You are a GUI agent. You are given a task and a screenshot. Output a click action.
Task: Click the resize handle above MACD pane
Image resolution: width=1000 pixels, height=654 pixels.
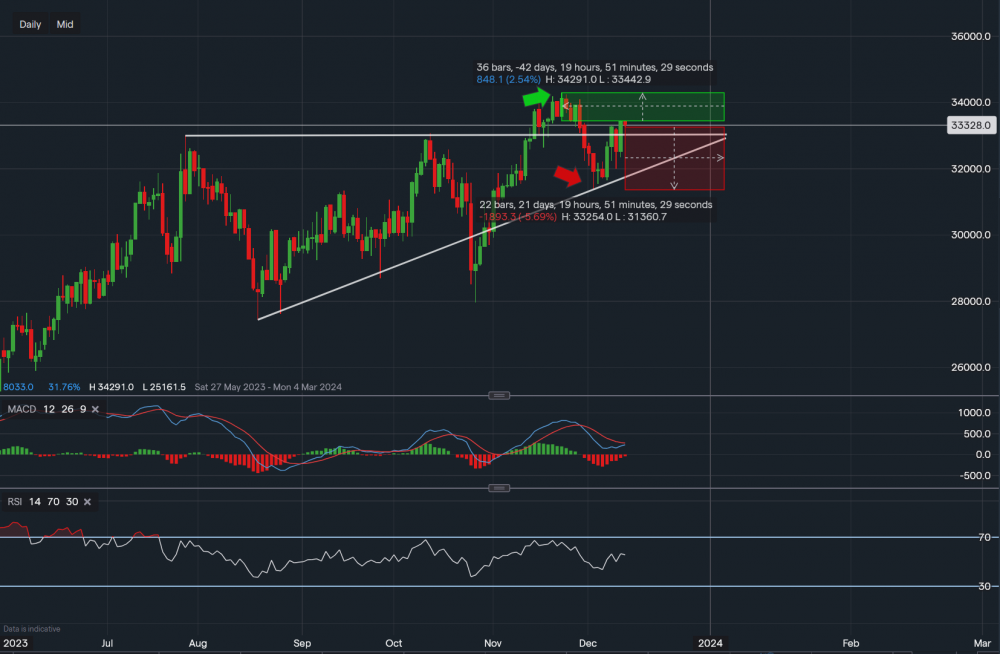pos(498,396)
